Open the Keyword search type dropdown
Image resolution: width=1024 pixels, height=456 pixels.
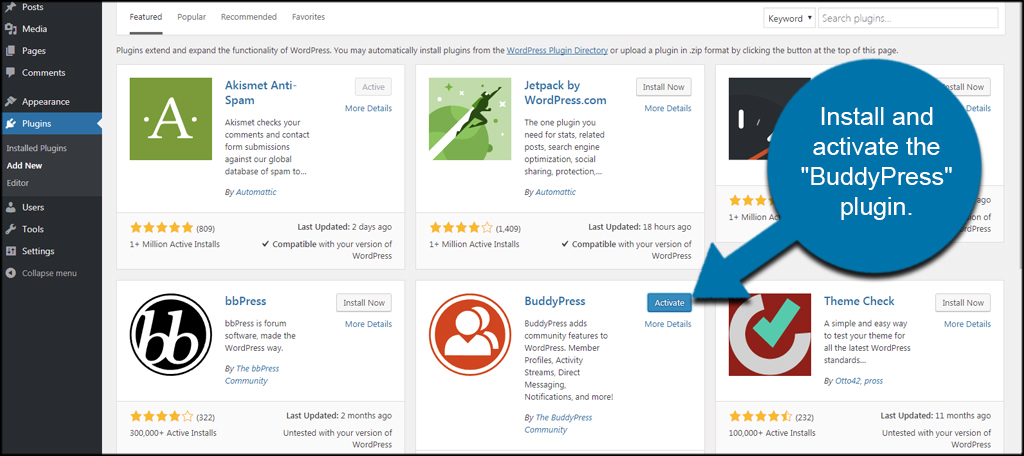coord(790,18)
